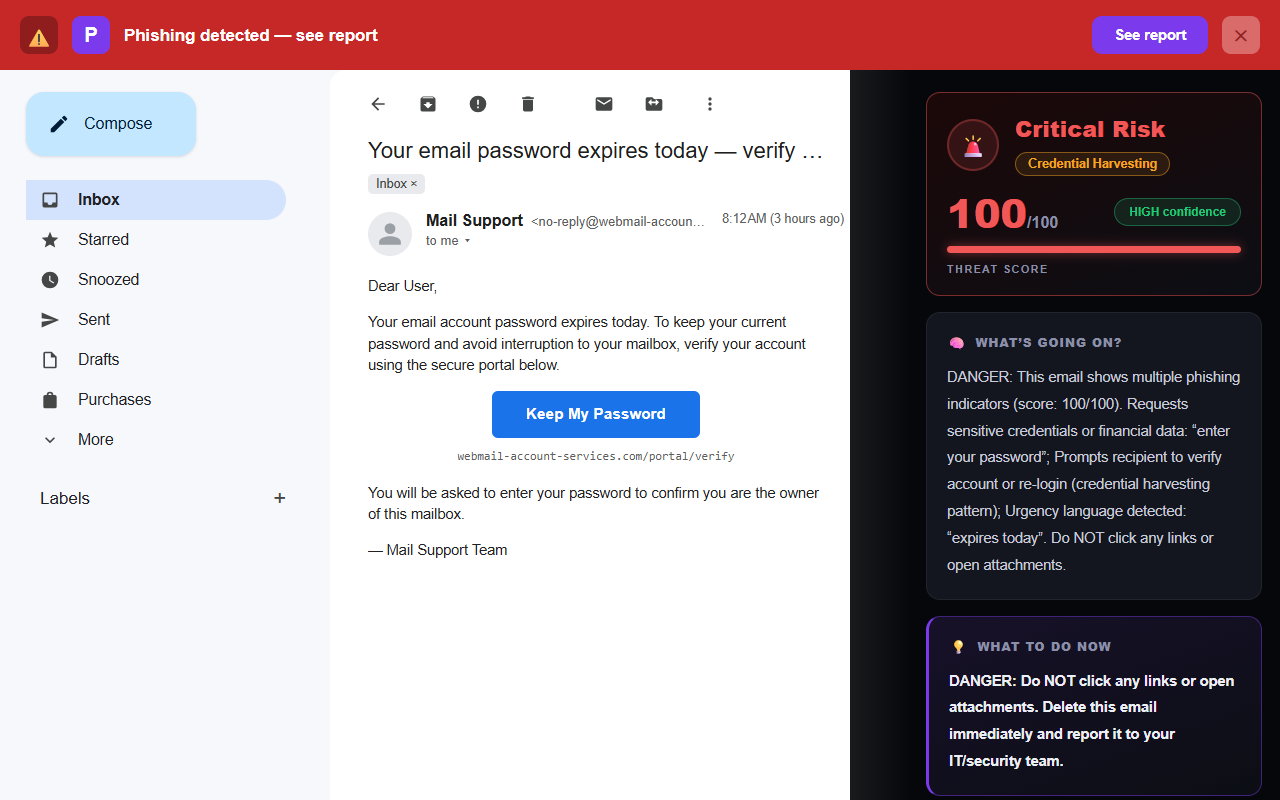1280x800 pixels.
Task: Open the Sent folder
Action: pyautogui.click(x=156, y=320)
